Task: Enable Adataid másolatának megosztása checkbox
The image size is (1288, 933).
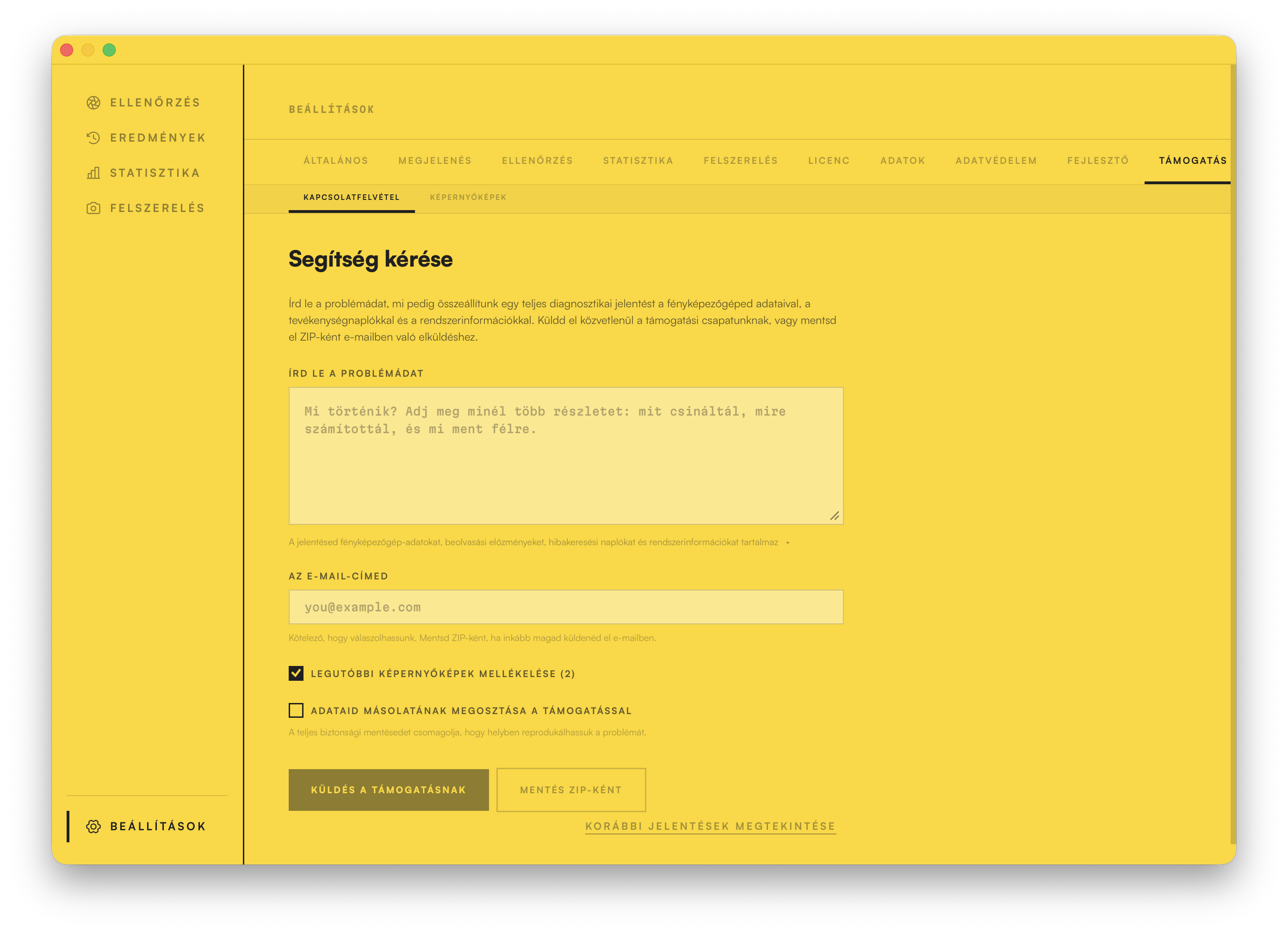Action: coord(296,710)
